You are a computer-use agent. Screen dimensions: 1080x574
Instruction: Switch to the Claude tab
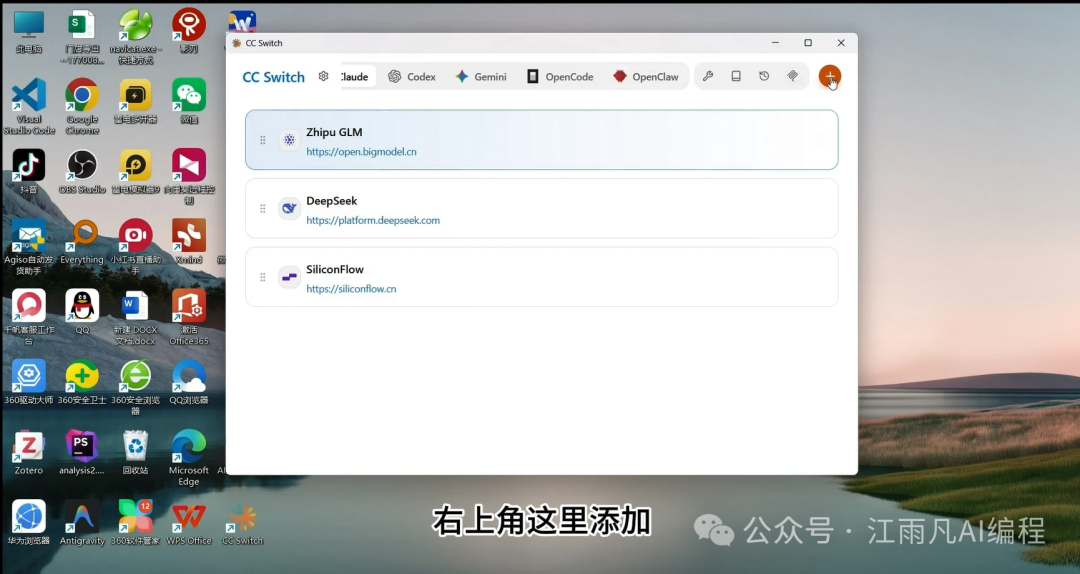(x=358, y=76)
